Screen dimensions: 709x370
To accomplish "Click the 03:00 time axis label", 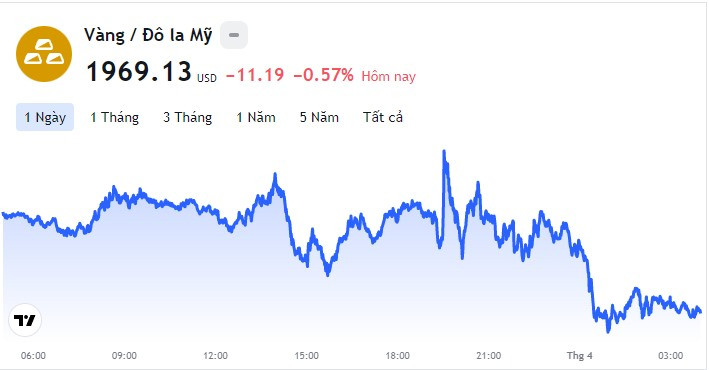I will coord(671,356).
